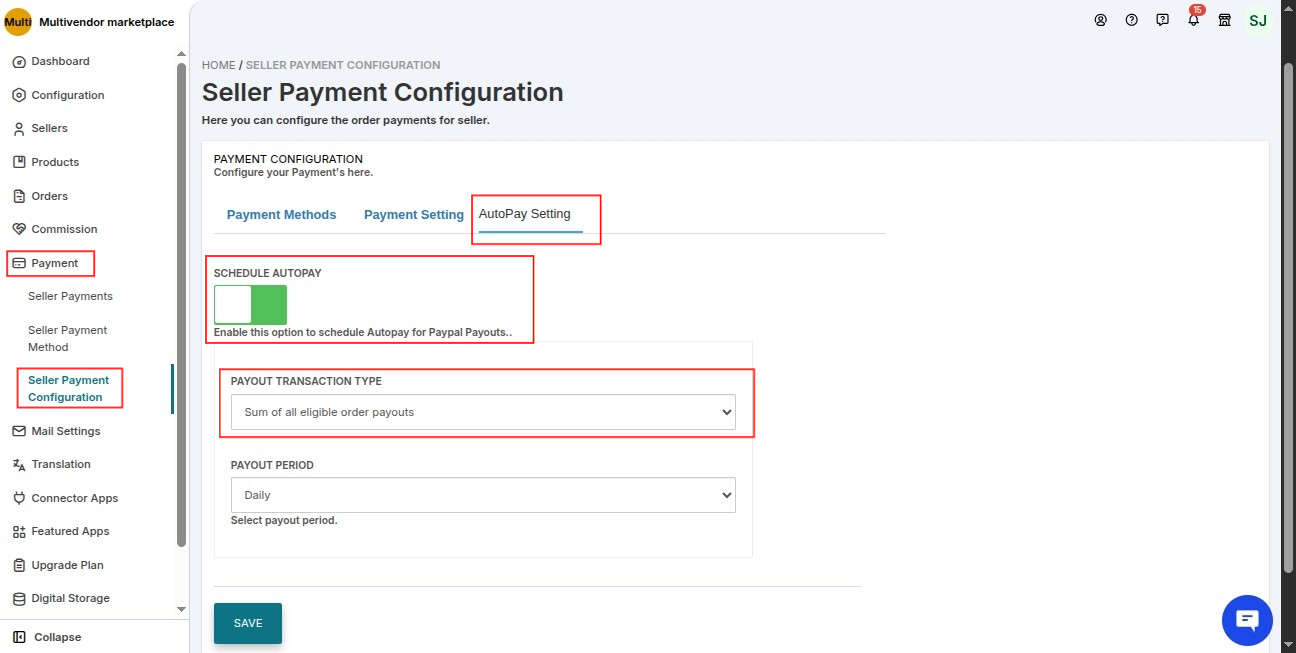Click the Collapse sidebar icon
The width and height of the screenshot is (1296, 653).
click(19, 637)
